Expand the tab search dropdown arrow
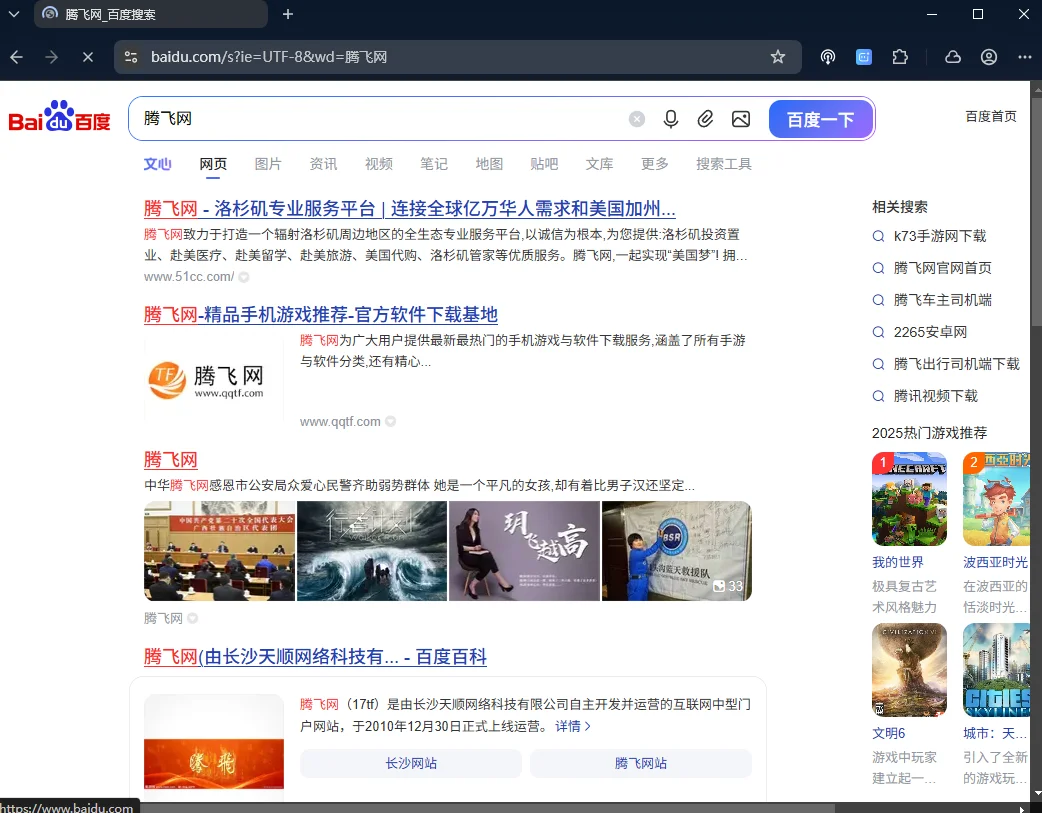1042x813 pixels. point(13,14)
